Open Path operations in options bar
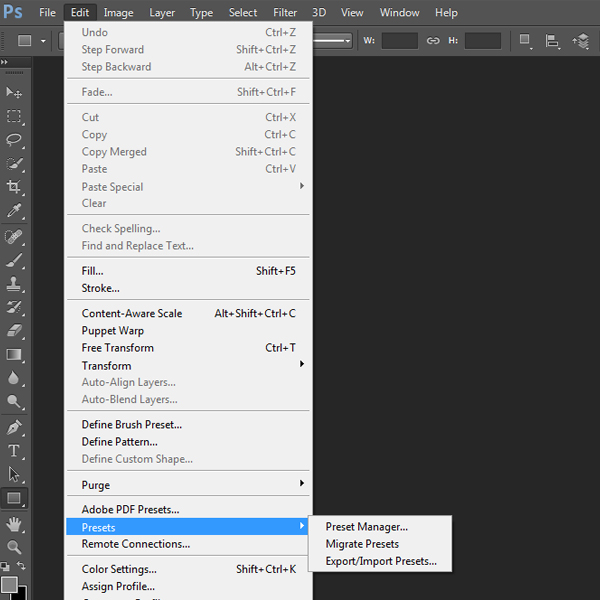Screen dimensions: 600x600 pyautogui.click(x=525, y=40)
